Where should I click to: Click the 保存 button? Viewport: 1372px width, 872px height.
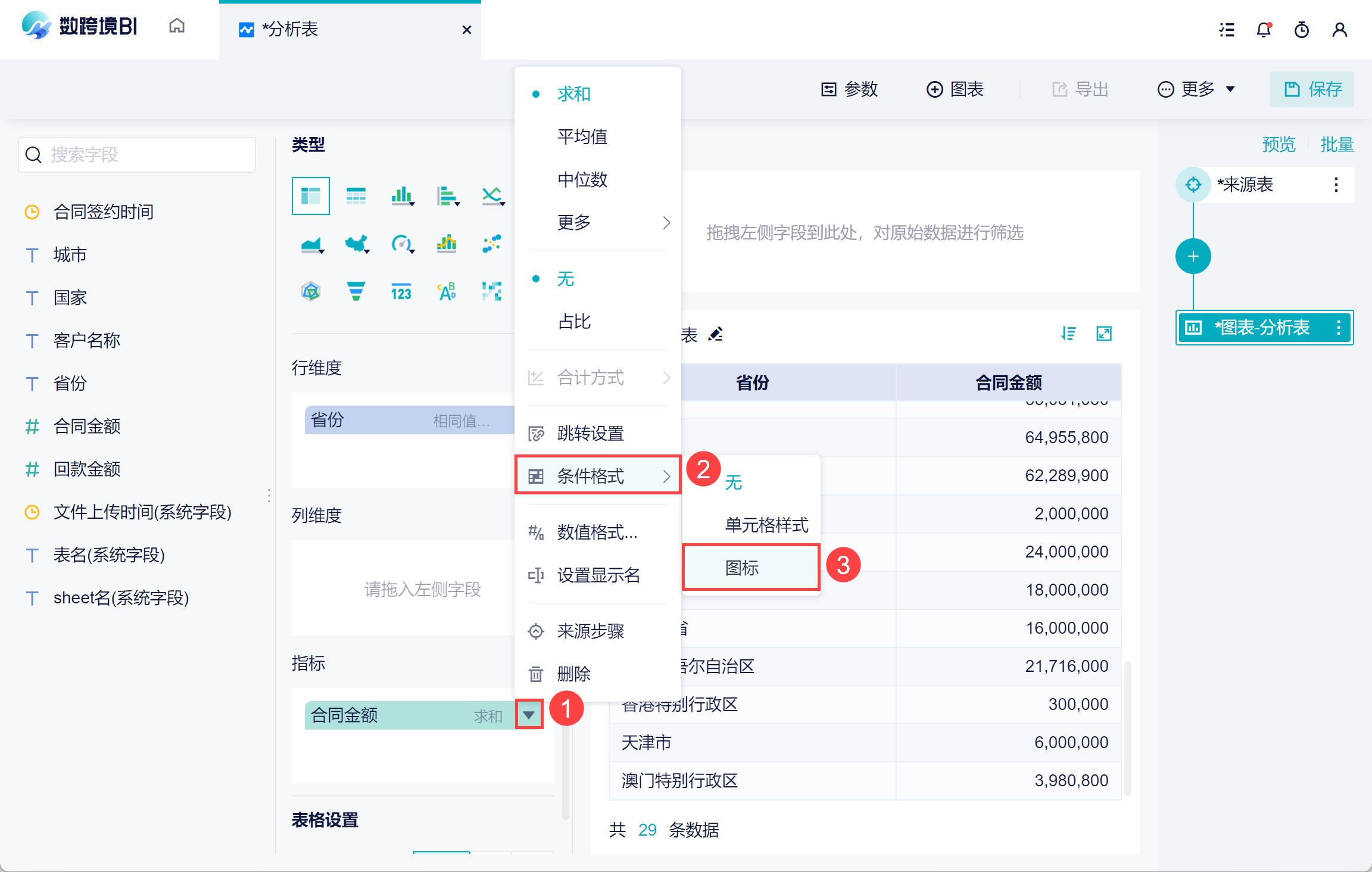click(1312, 89)
